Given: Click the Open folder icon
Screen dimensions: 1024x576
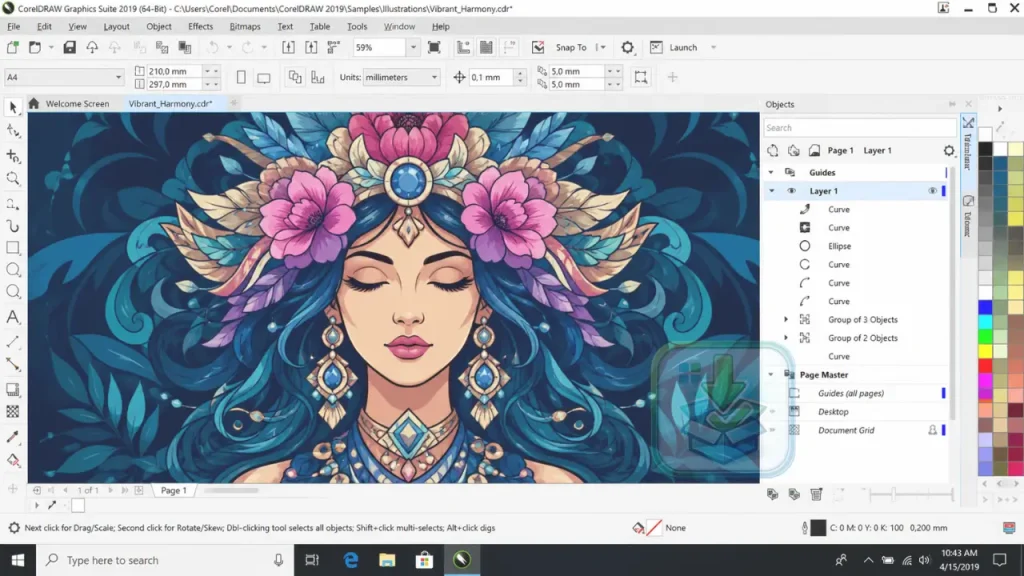Looking at the screenshot, I should [35, 47].
